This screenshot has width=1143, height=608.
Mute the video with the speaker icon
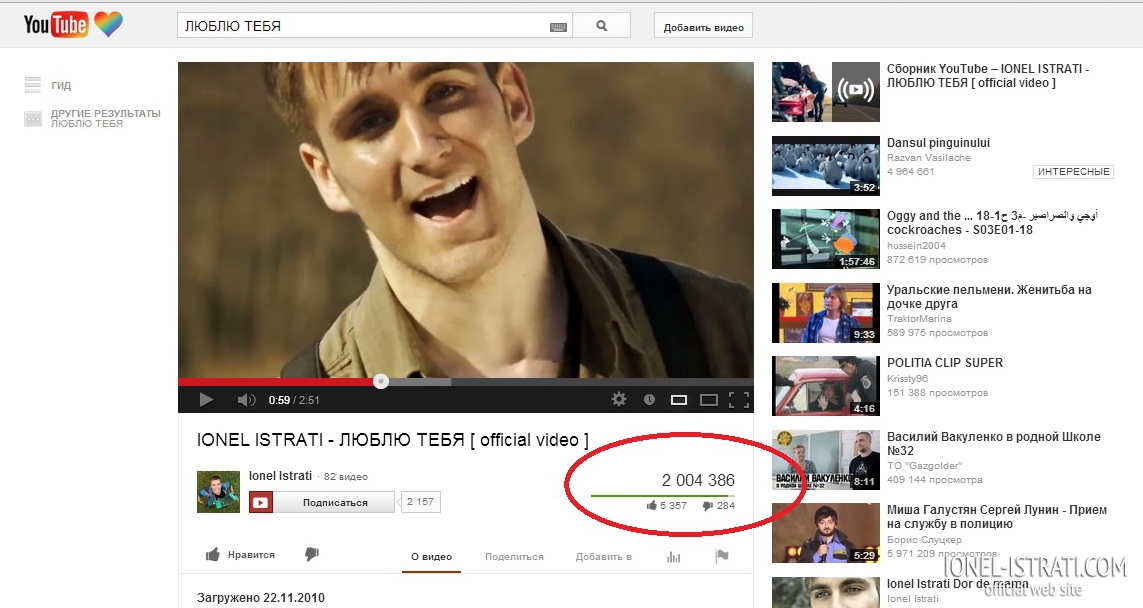(x=246, y=400)
